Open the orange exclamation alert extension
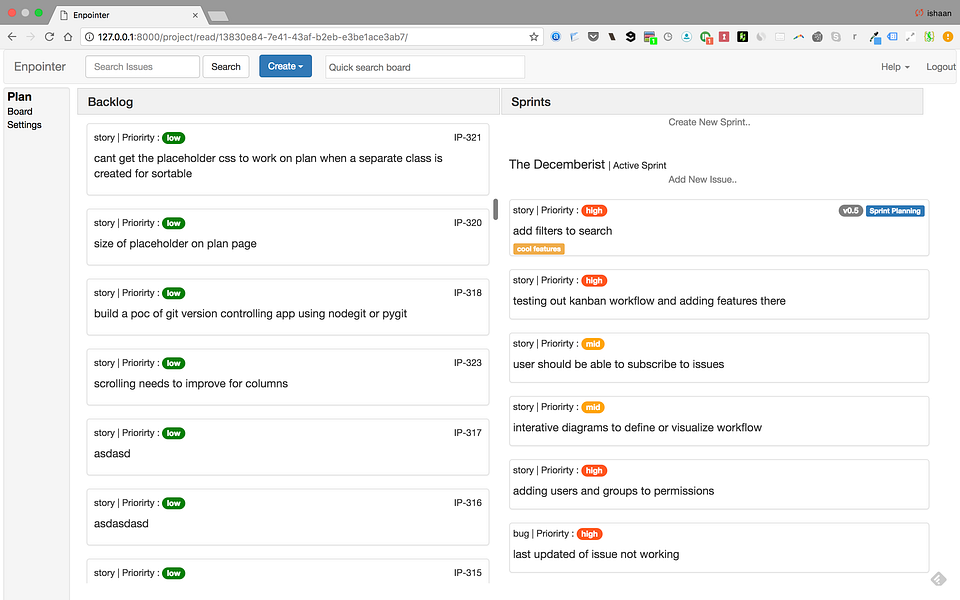This screenshot has width=960, height=600. click(x=948, y=37)
